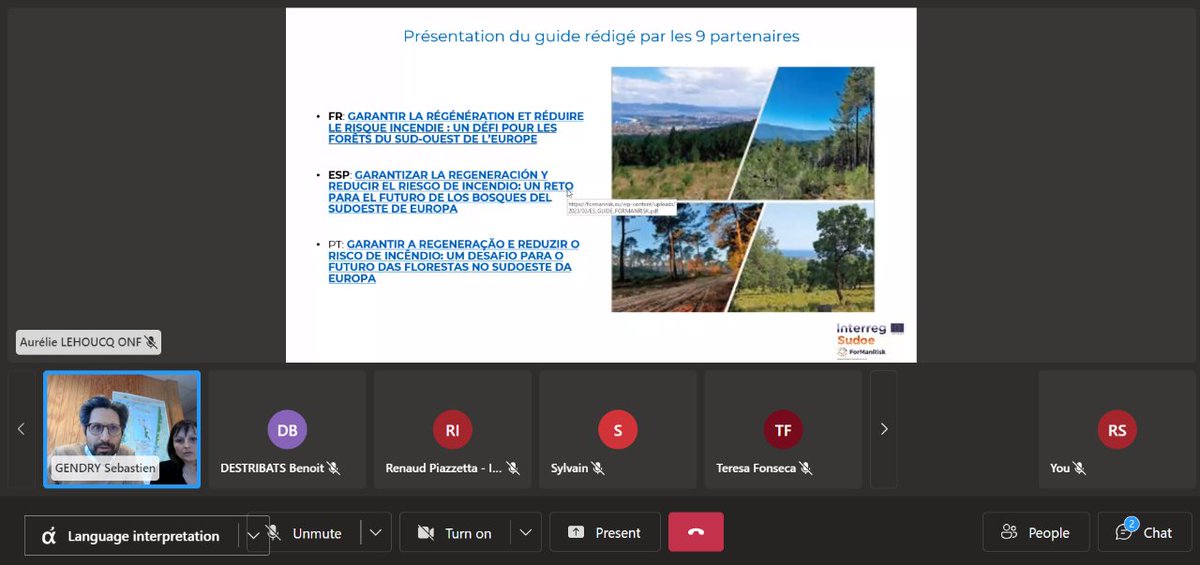Open the FR guide link on the slide
Image resolution: width=1200 pixels, height=565 pixels.
point(456,128)
